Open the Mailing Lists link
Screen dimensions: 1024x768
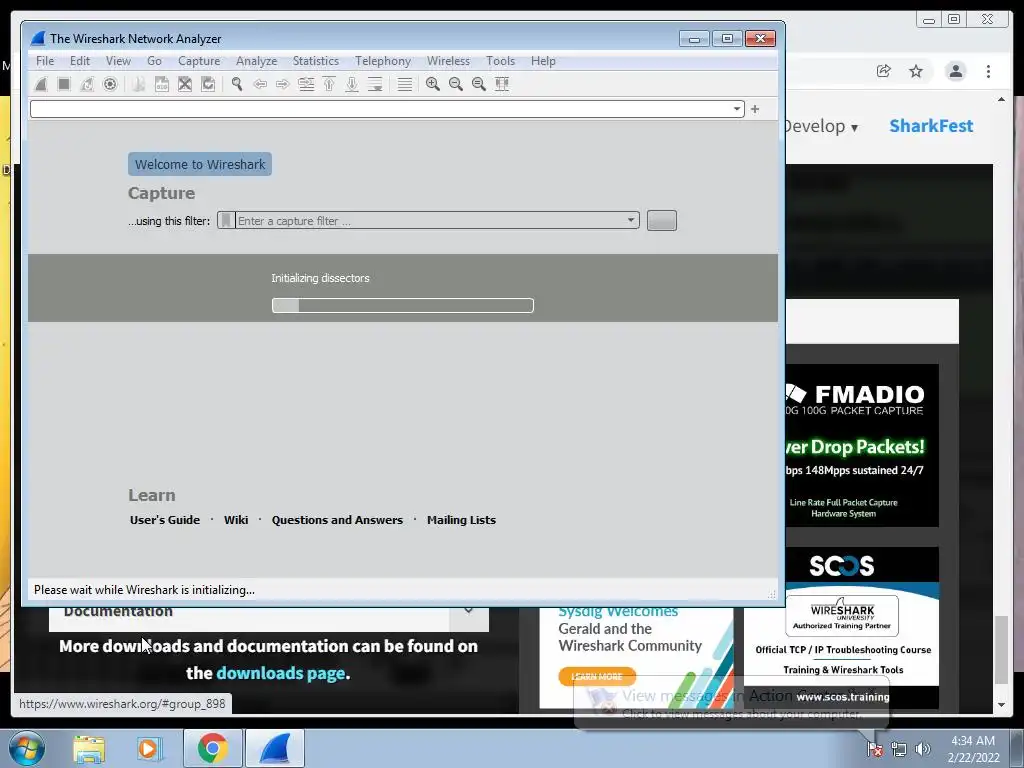coord(461,520)
